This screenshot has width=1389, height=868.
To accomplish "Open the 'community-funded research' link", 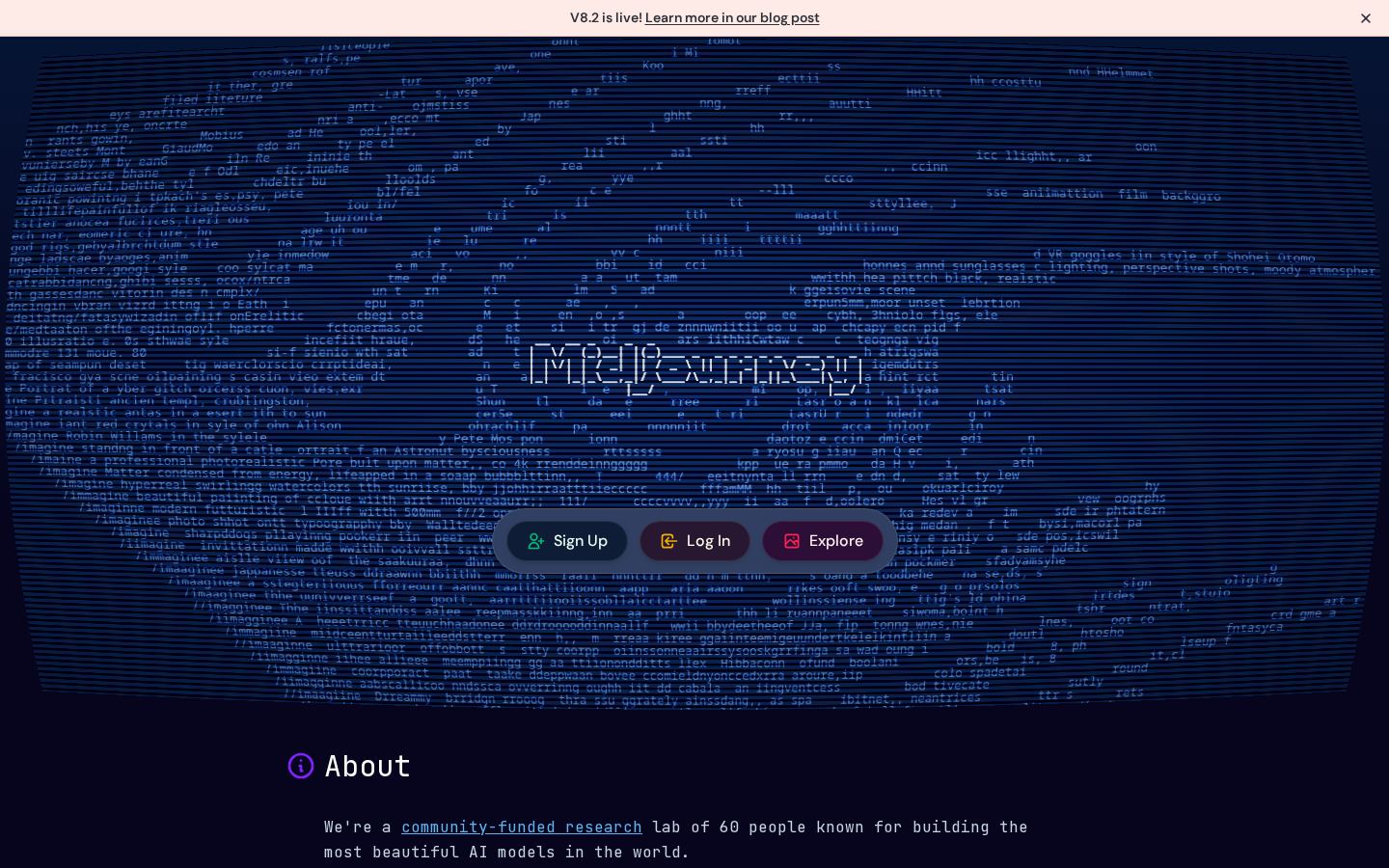I will point(522,827).
